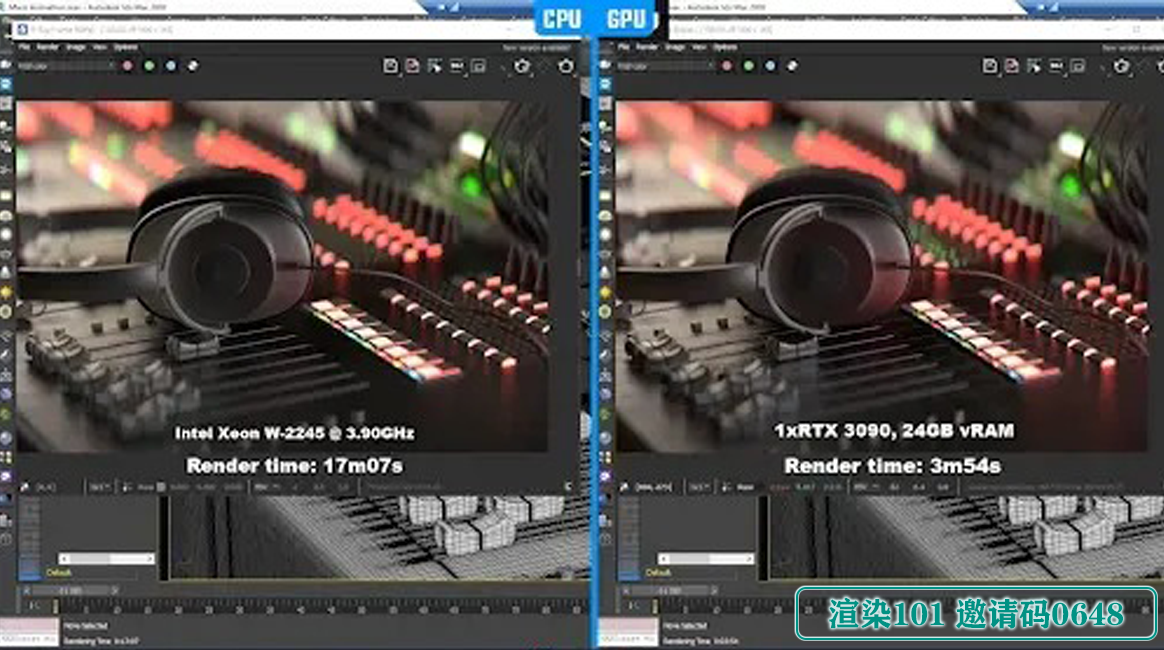This screenshot has height=650, width=1164.
Task: Switch to alpha channel in GPU frame buffer
Action: click(x=792, y=66)
